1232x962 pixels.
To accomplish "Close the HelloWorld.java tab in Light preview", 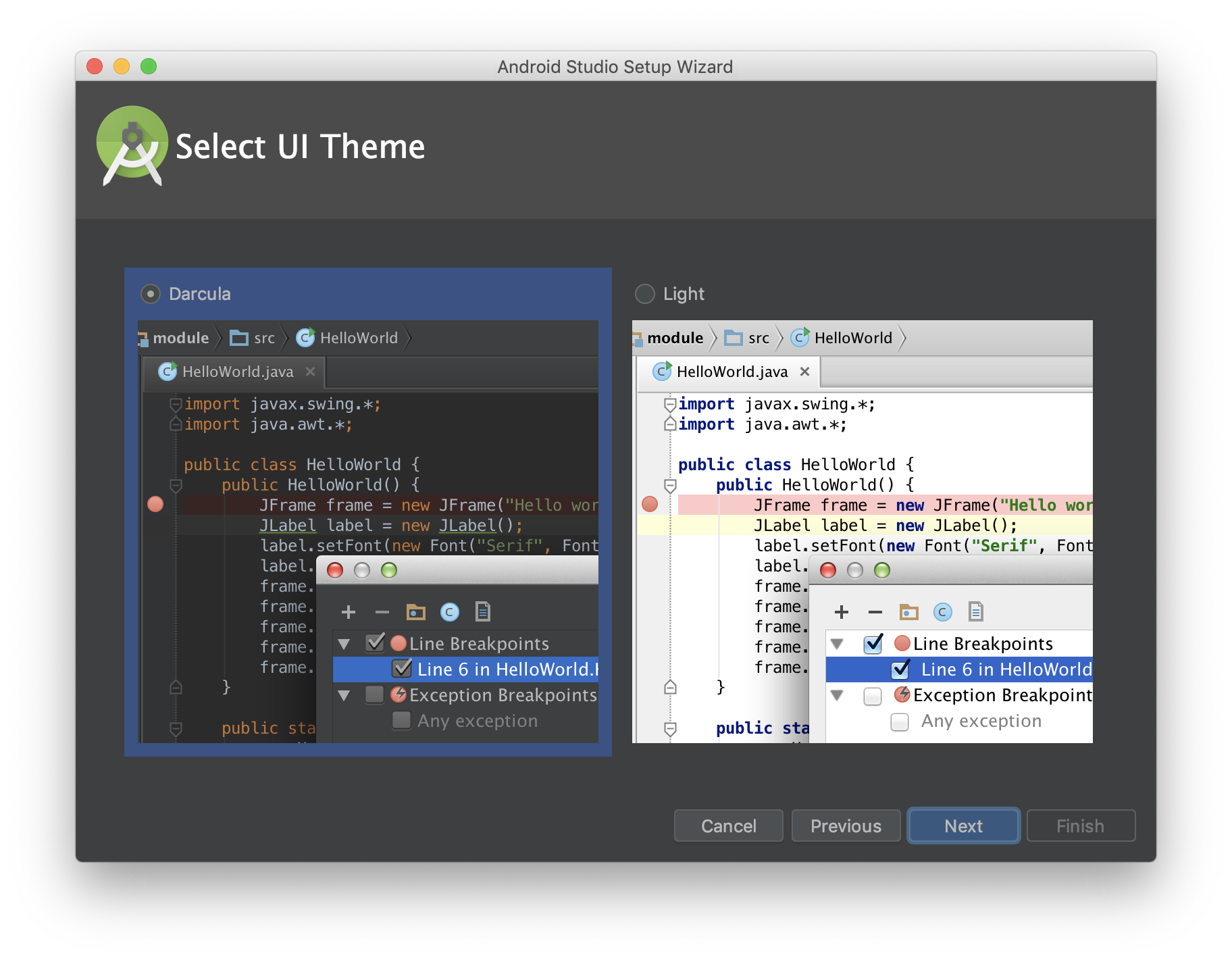I will click(x=804, y=372).
